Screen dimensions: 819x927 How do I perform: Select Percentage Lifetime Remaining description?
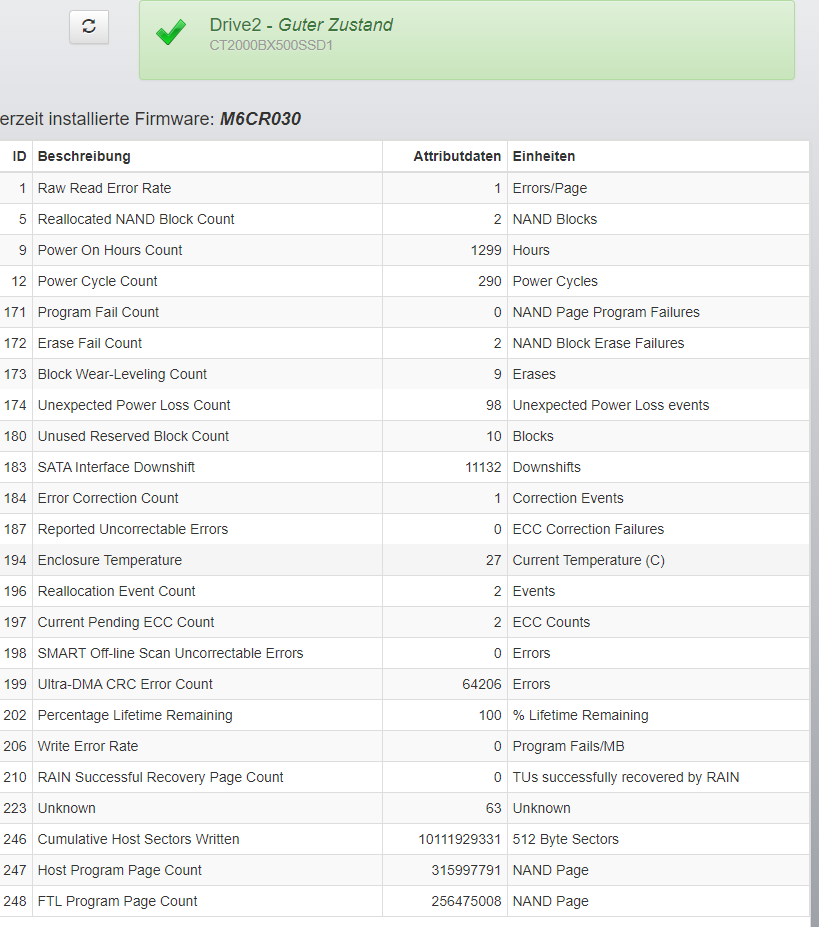click(x=135, y=715)
